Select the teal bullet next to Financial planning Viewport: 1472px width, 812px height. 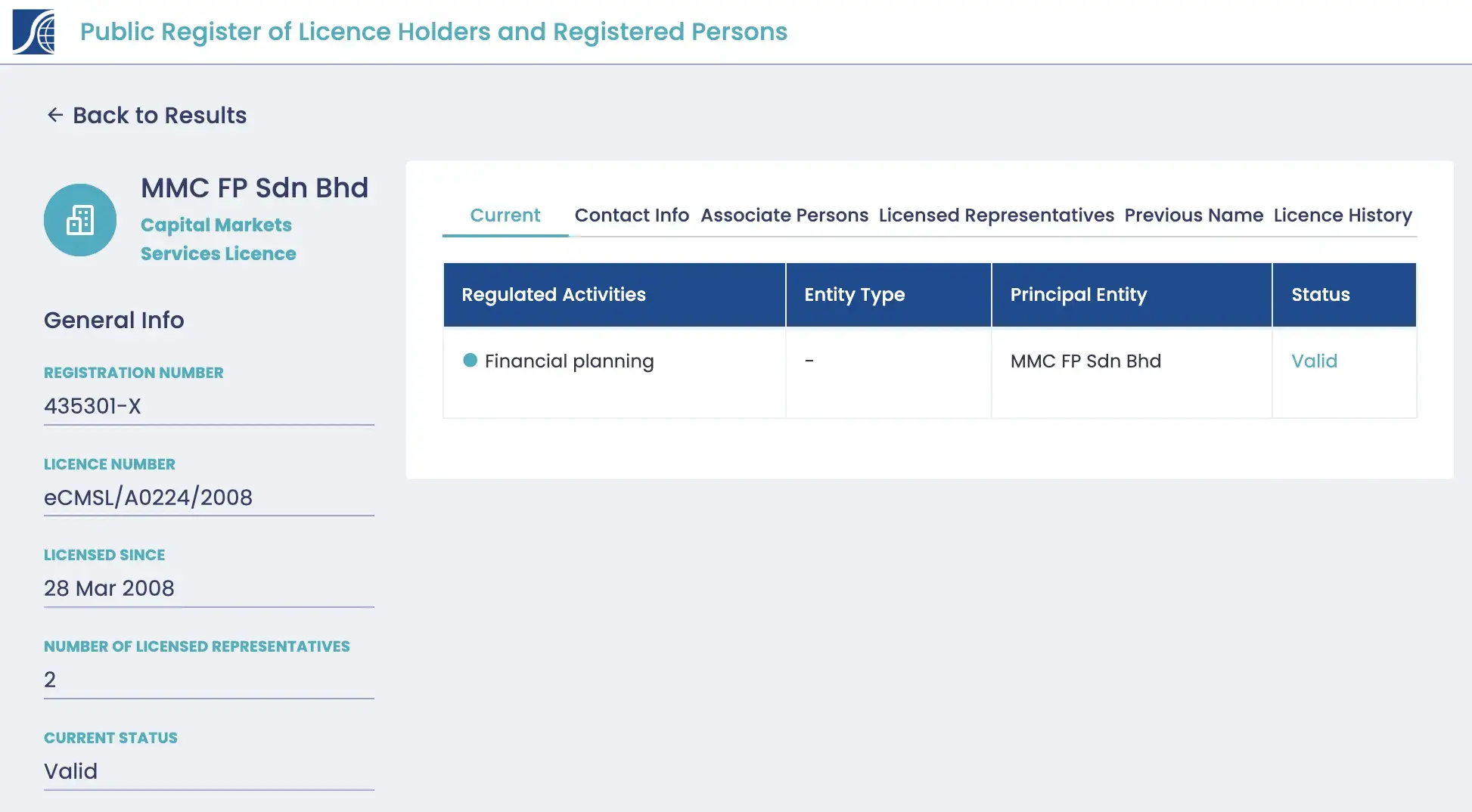(471, 361)
